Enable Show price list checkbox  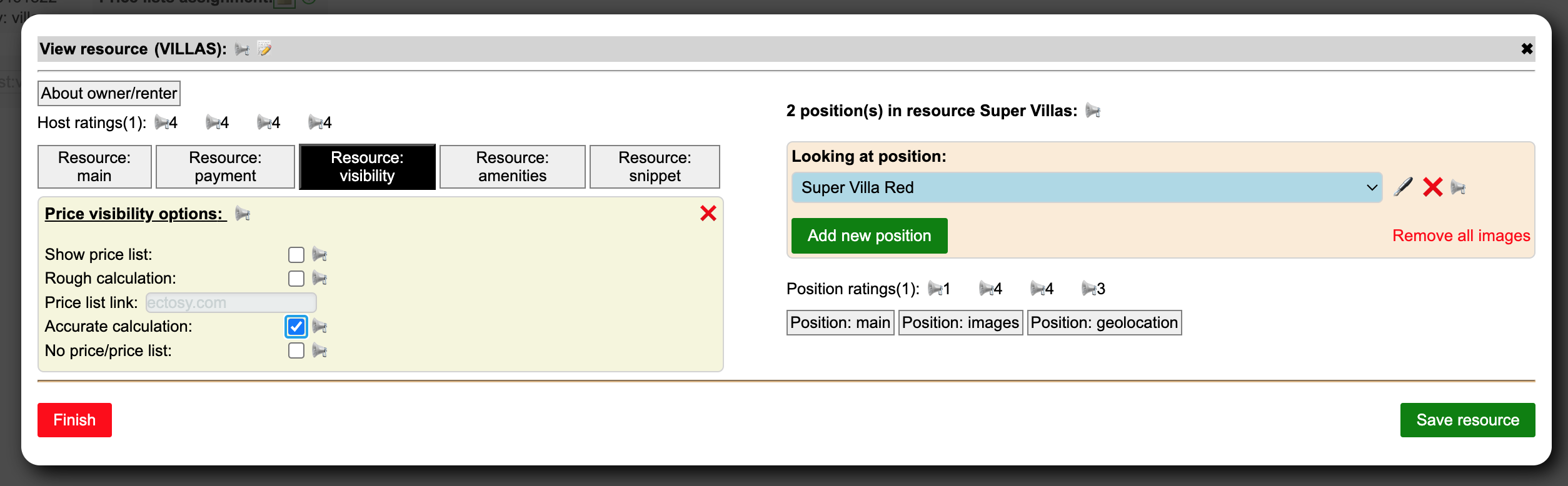296,255
